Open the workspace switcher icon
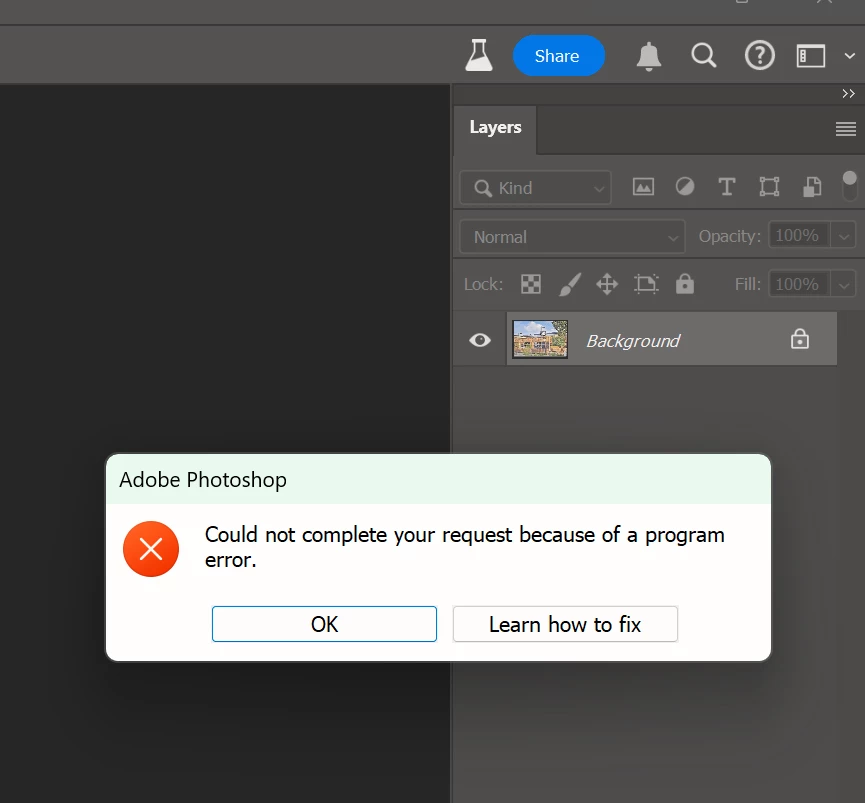Viewport: 865px width, 803px height. pyautogui.click(x=810, y=56)
